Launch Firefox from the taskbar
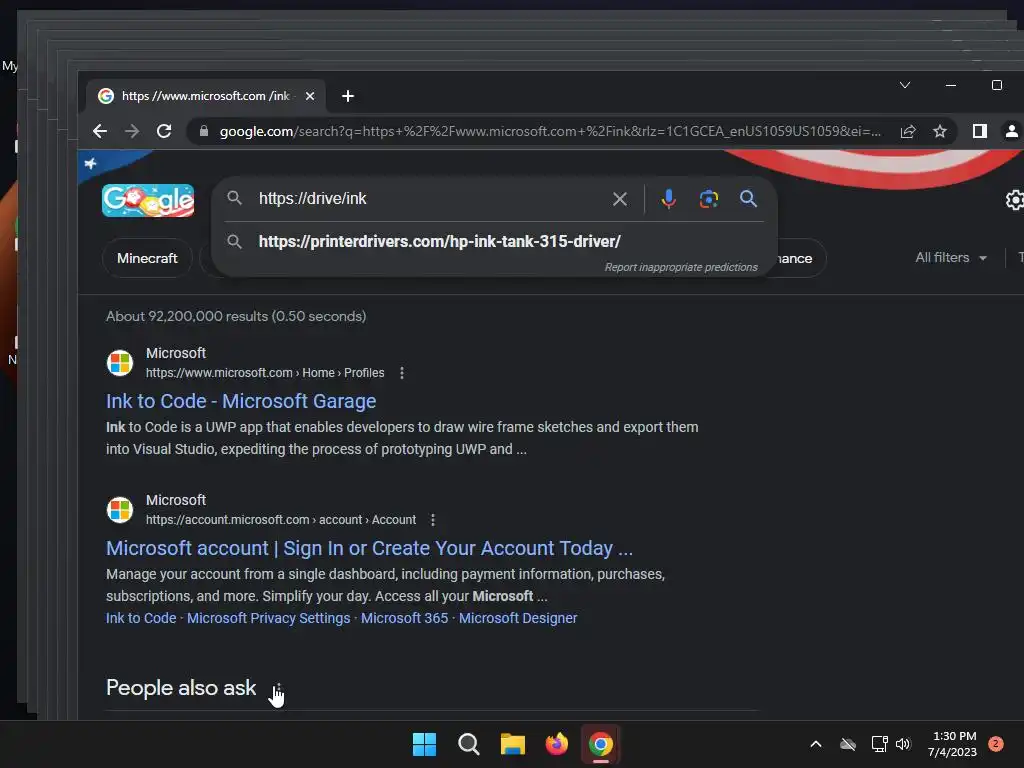This screenshot has height=768, width=1024. (x=556, y=744)
